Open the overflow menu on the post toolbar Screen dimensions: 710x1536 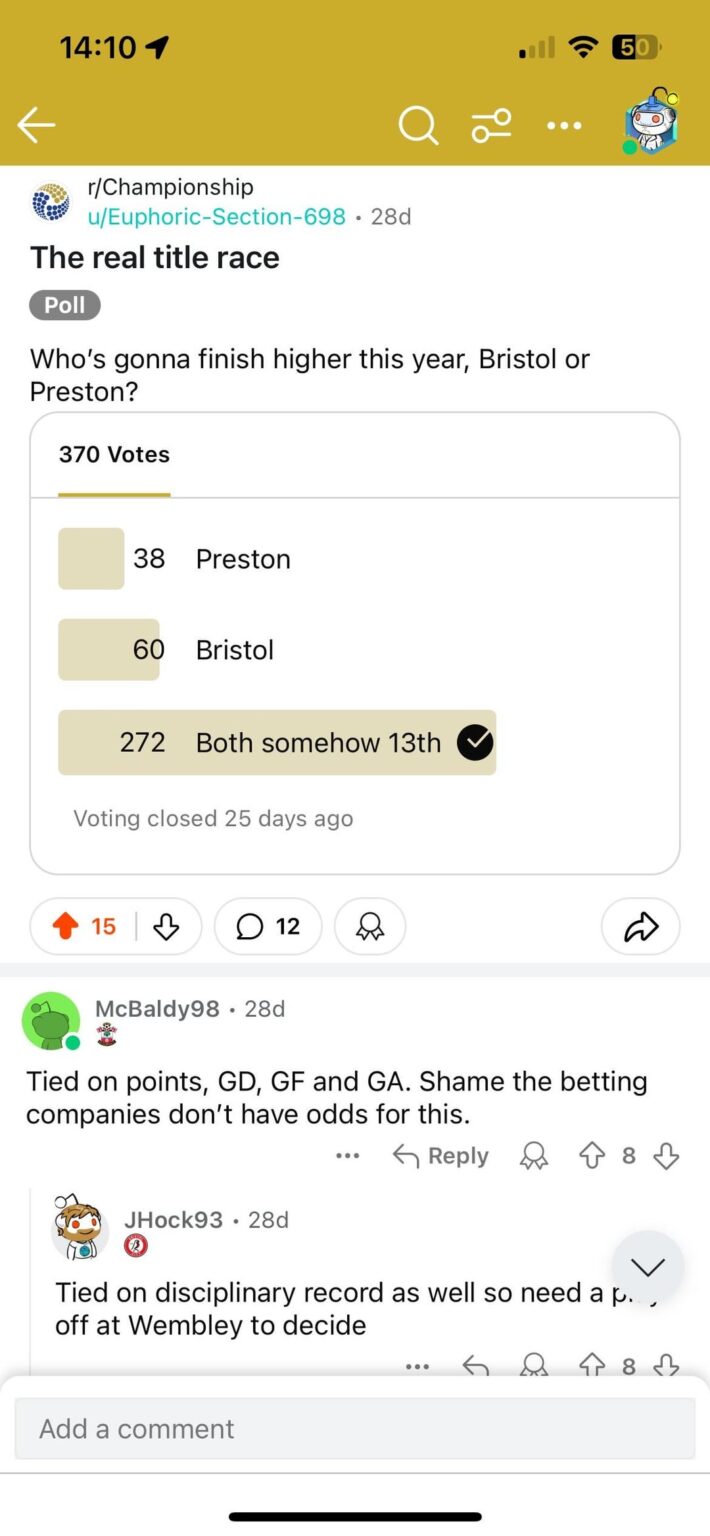564,125
